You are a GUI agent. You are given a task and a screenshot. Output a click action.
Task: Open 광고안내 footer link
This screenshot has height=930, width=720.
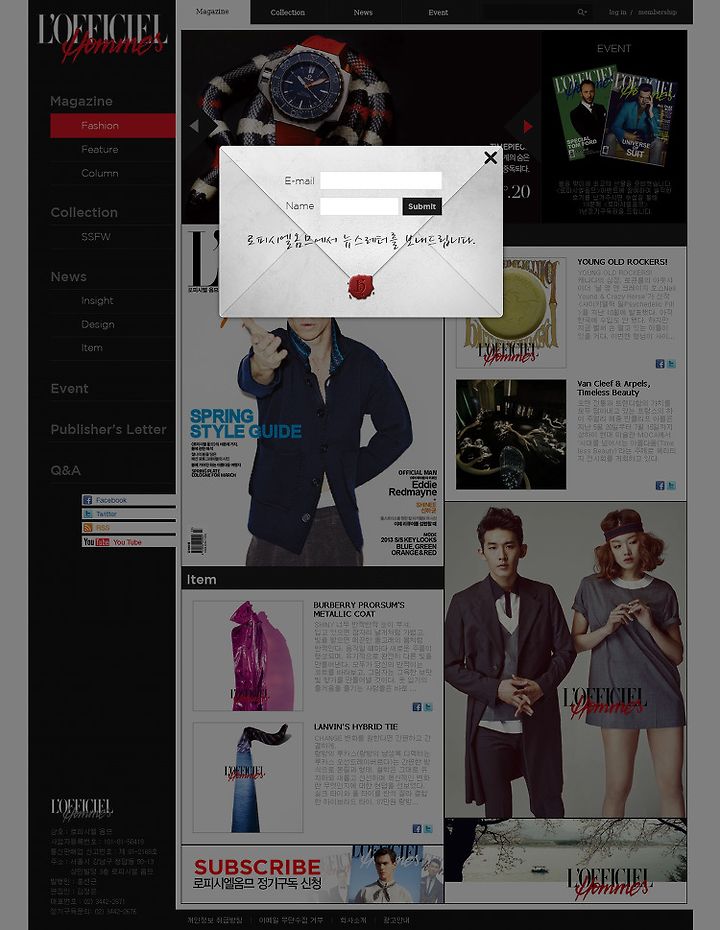(x=396, y=920)
